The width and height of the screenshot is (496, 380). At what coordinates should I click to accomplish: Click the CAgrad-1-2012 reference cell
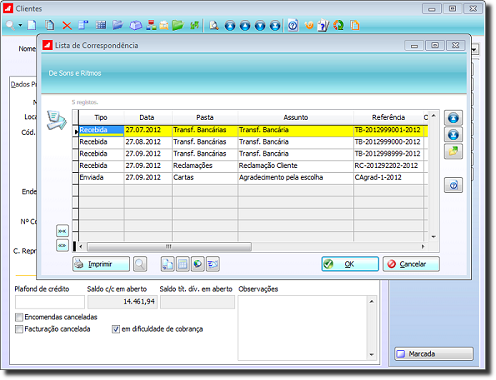[388, 177]
